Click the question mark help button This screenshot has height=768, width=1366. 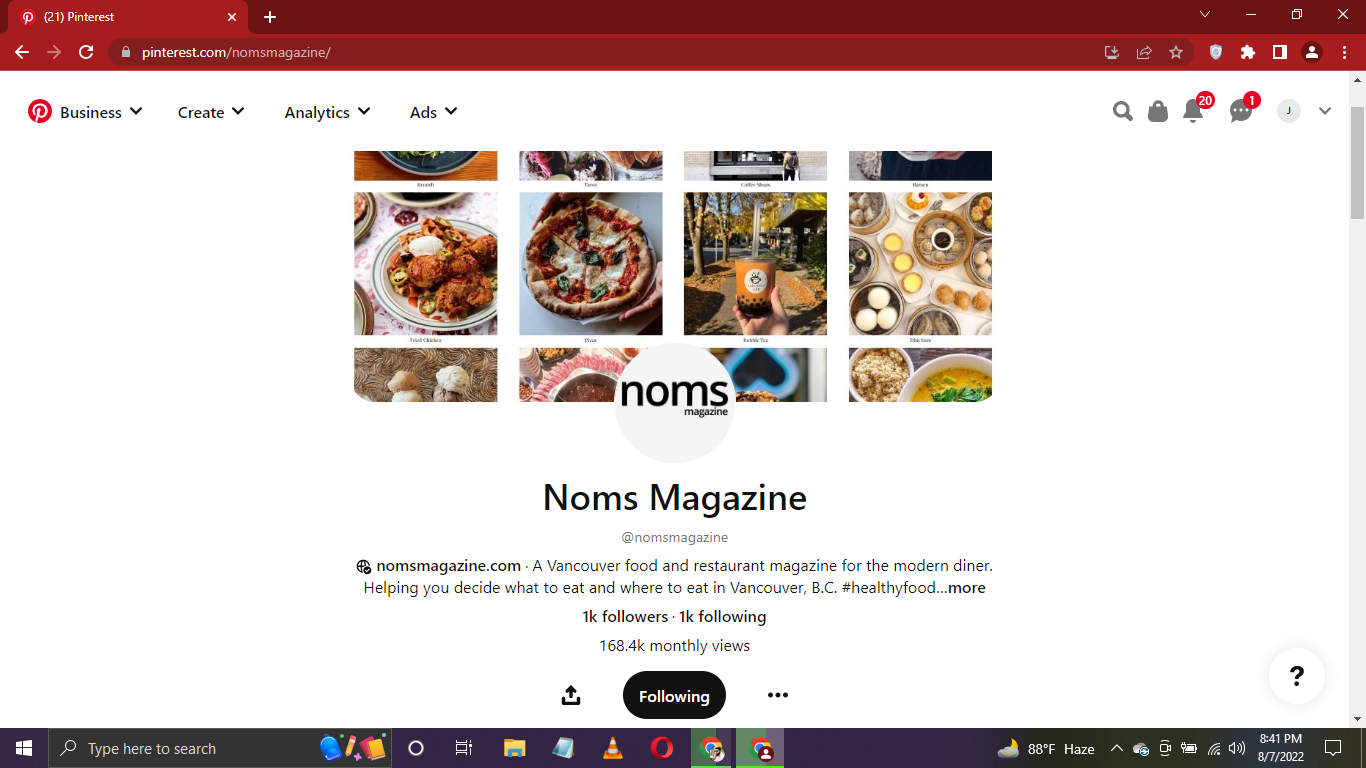pyautogui.click(x=1297, y=676)
